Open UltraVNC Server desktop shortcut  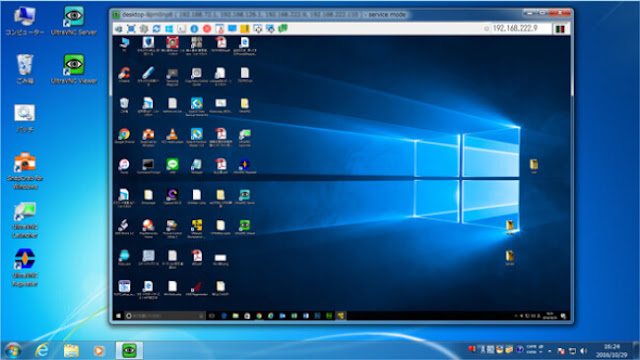tap(74, 21)
